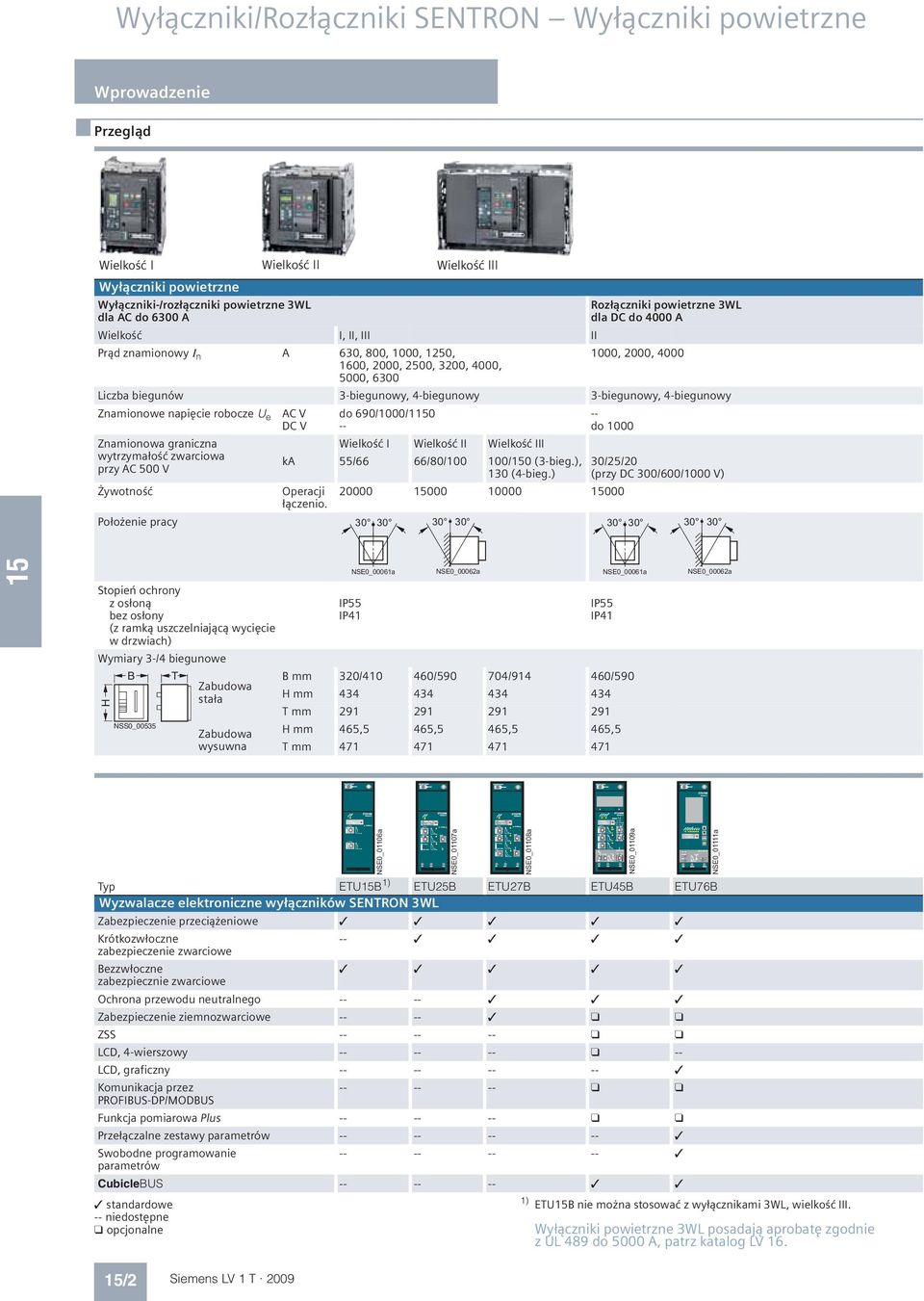Click the width value 320/410
This screenshot has height=1301, width=924.
click(361, 676)
